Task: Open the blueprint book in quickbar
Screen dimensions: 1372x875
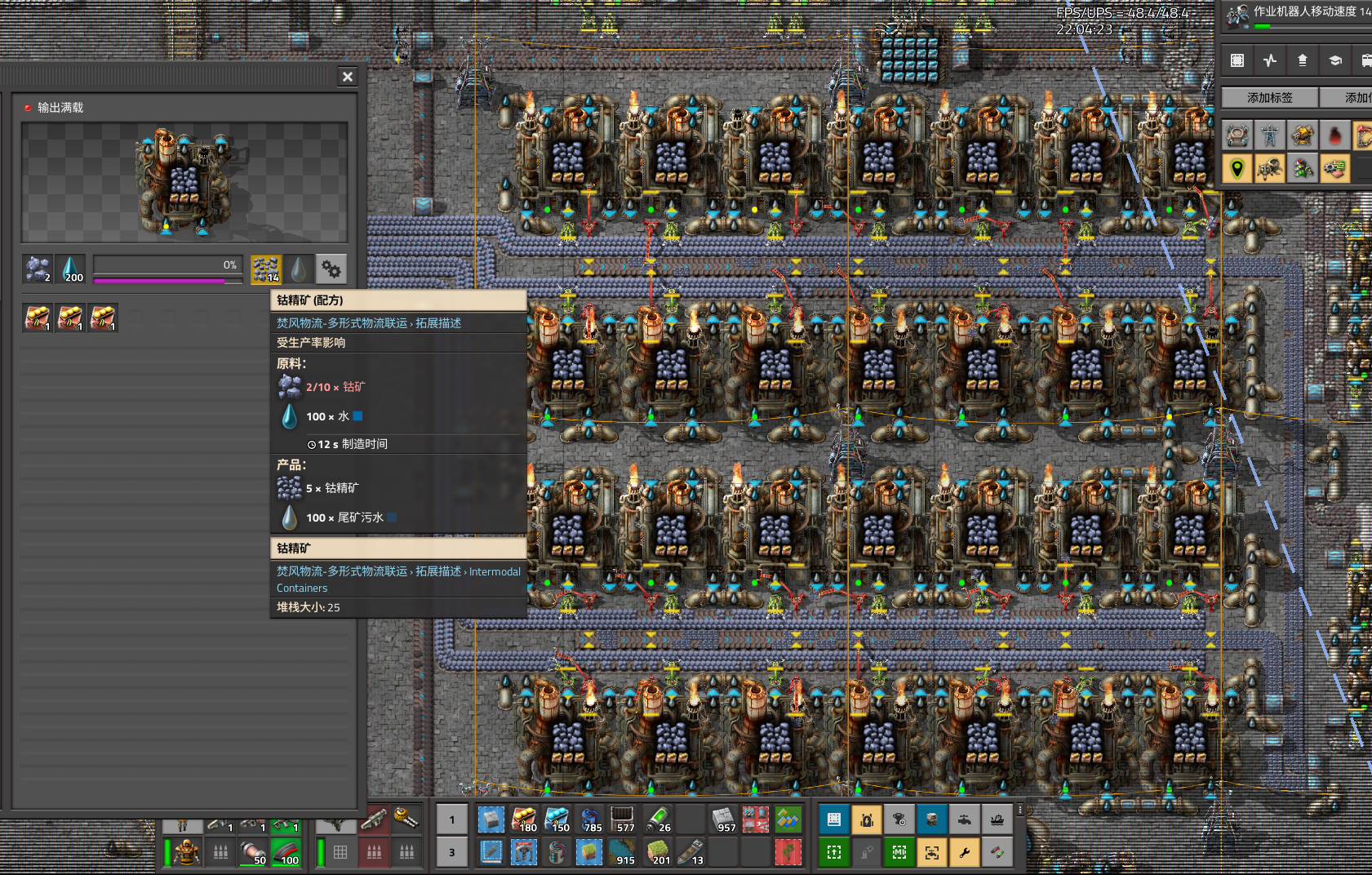Action: [x=491, y=852]
